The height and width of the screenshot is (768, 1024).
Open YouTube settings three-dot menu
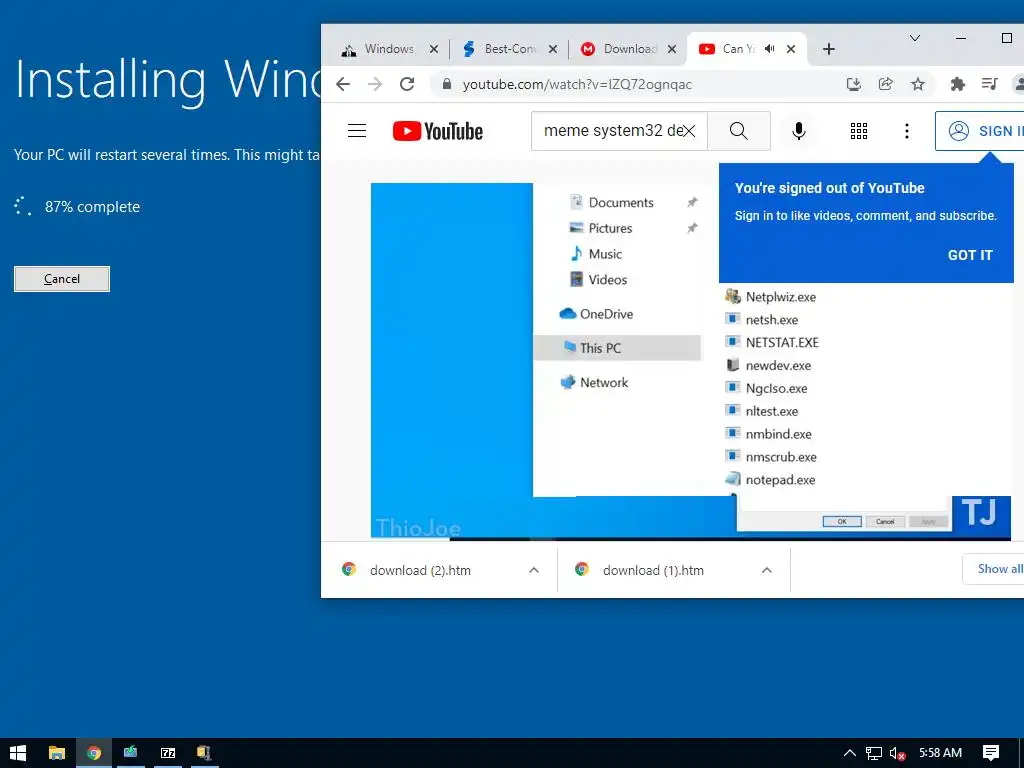[906, 131]
